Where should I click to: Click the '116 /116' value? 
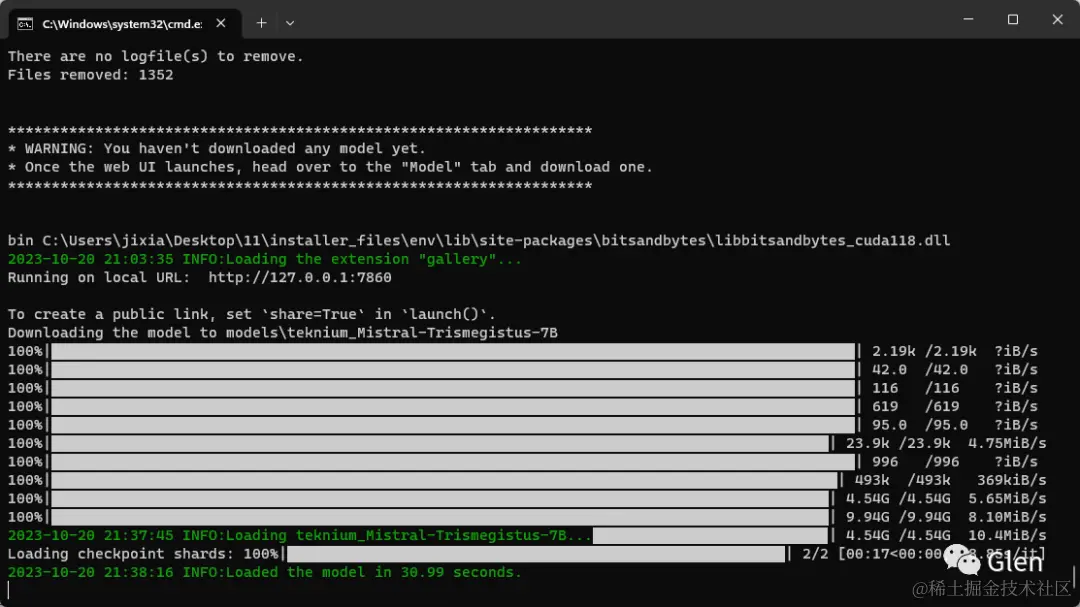point(915,389)
